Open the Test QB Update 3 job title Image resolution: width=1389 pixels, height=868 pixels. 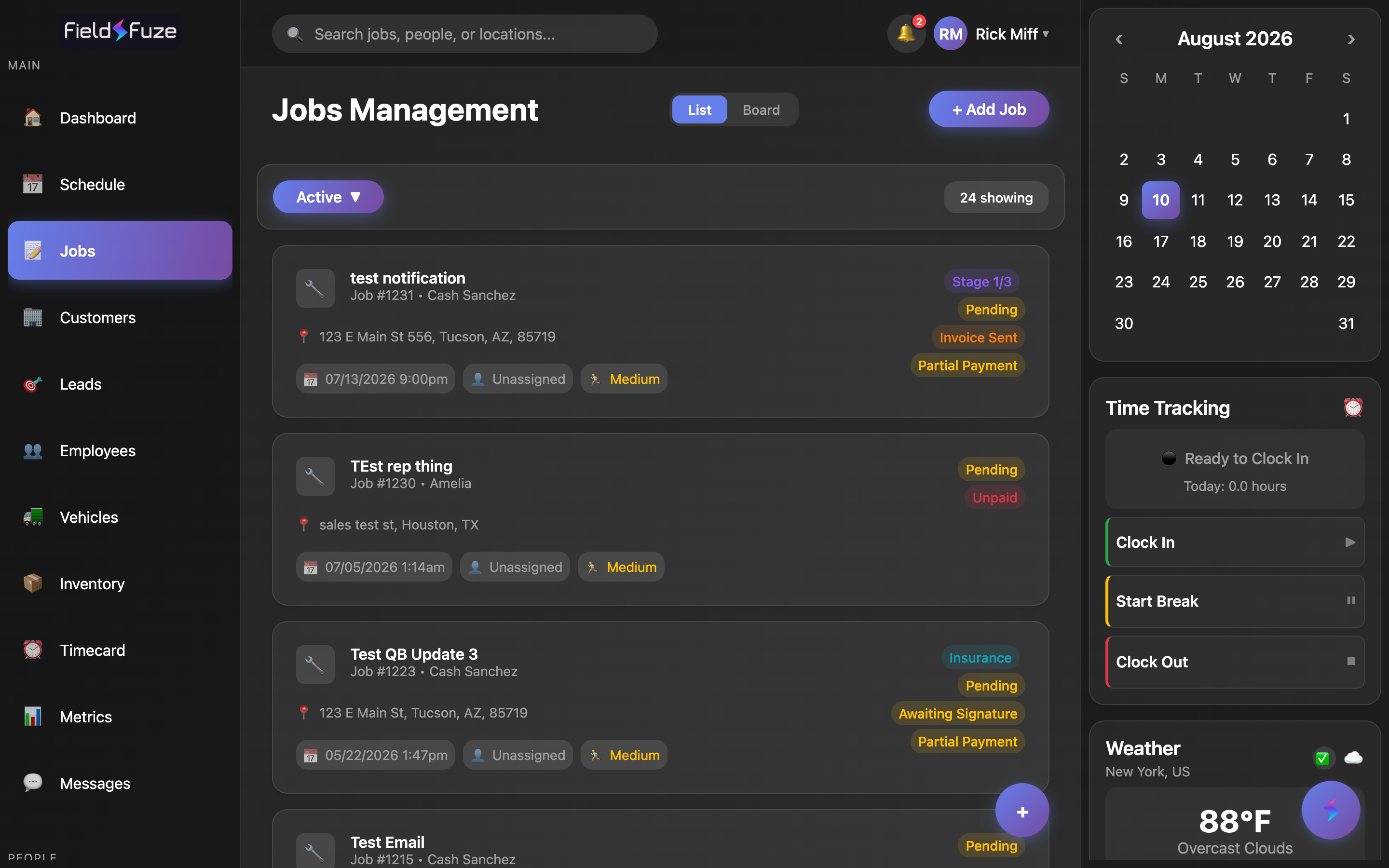(x=414, y=654)
